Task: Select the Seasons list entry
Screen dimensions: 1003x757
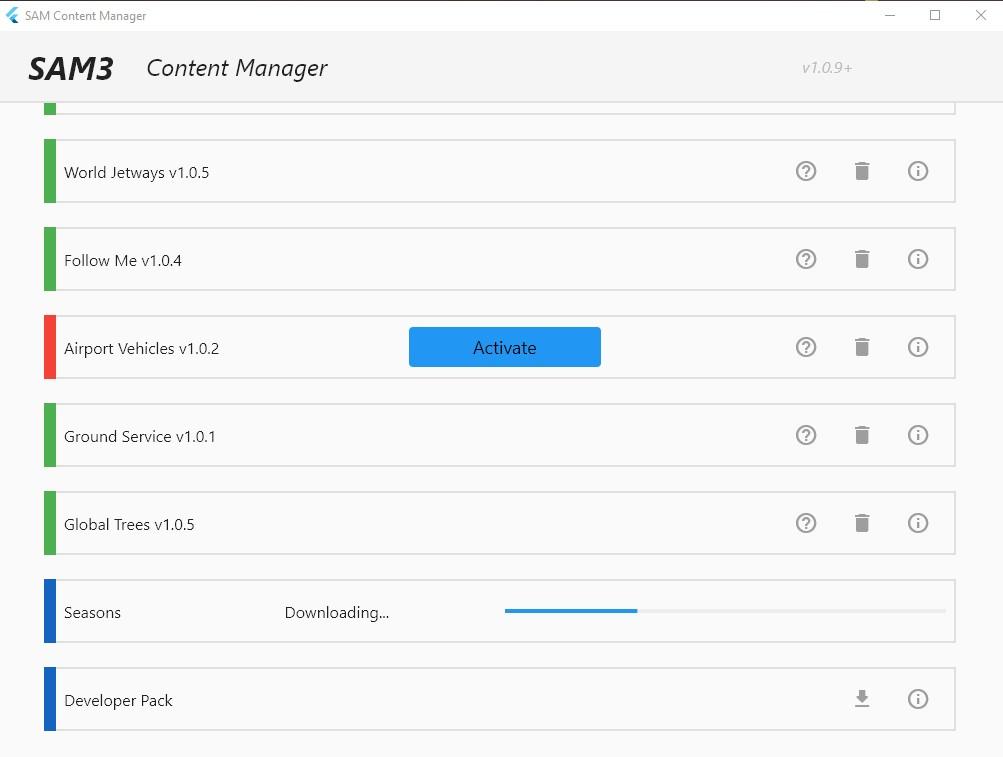Action: click(x=93, y=613)
